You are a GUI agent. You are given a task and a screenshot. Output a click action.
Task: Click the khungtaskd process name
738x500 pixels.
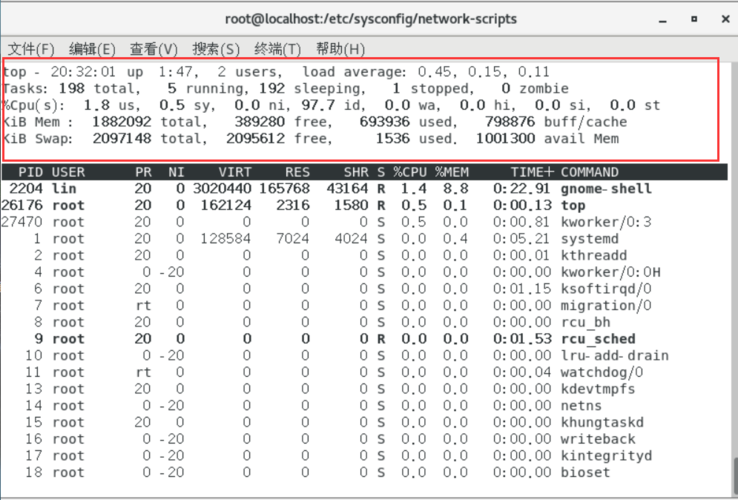pos(602,422)
